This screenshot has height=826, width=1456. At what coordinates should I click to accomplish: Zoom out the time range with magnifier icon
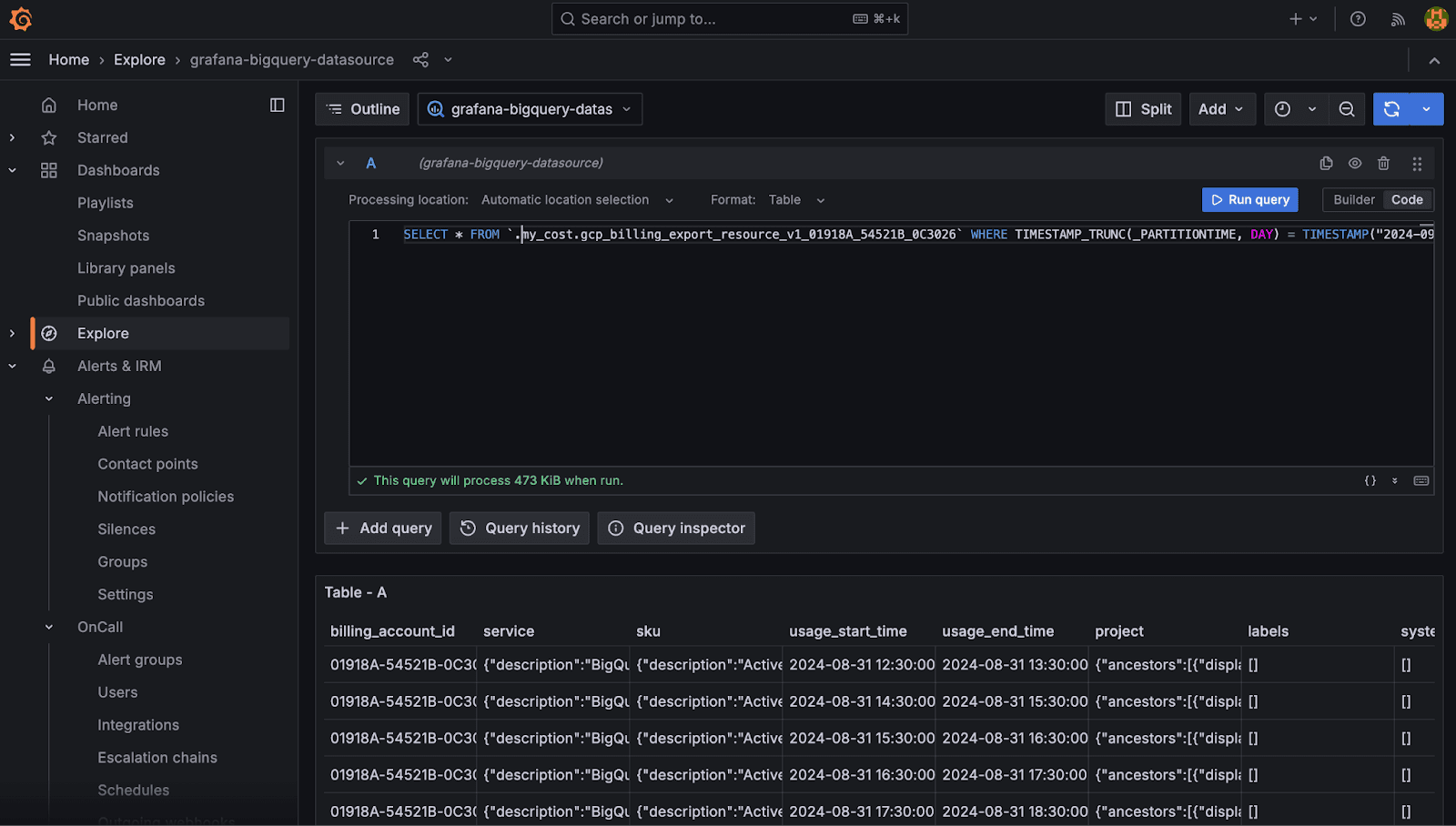click(x=1346, y=108)
